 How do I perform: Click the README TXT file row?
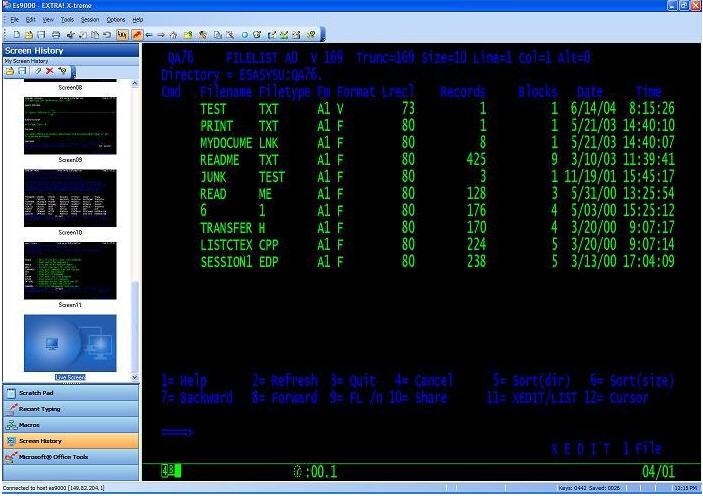pos(437,160)
